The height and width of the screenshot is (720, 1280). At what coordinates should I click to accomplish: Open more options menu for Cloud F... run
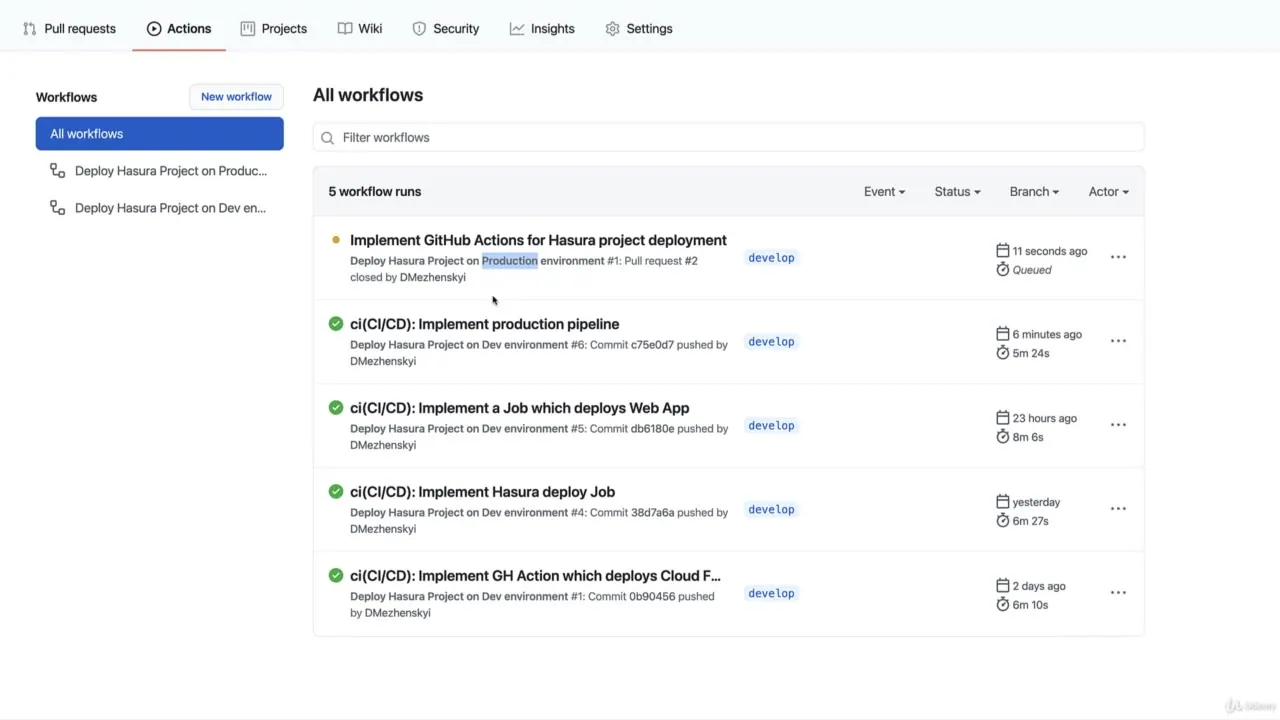pos(1118,593)
